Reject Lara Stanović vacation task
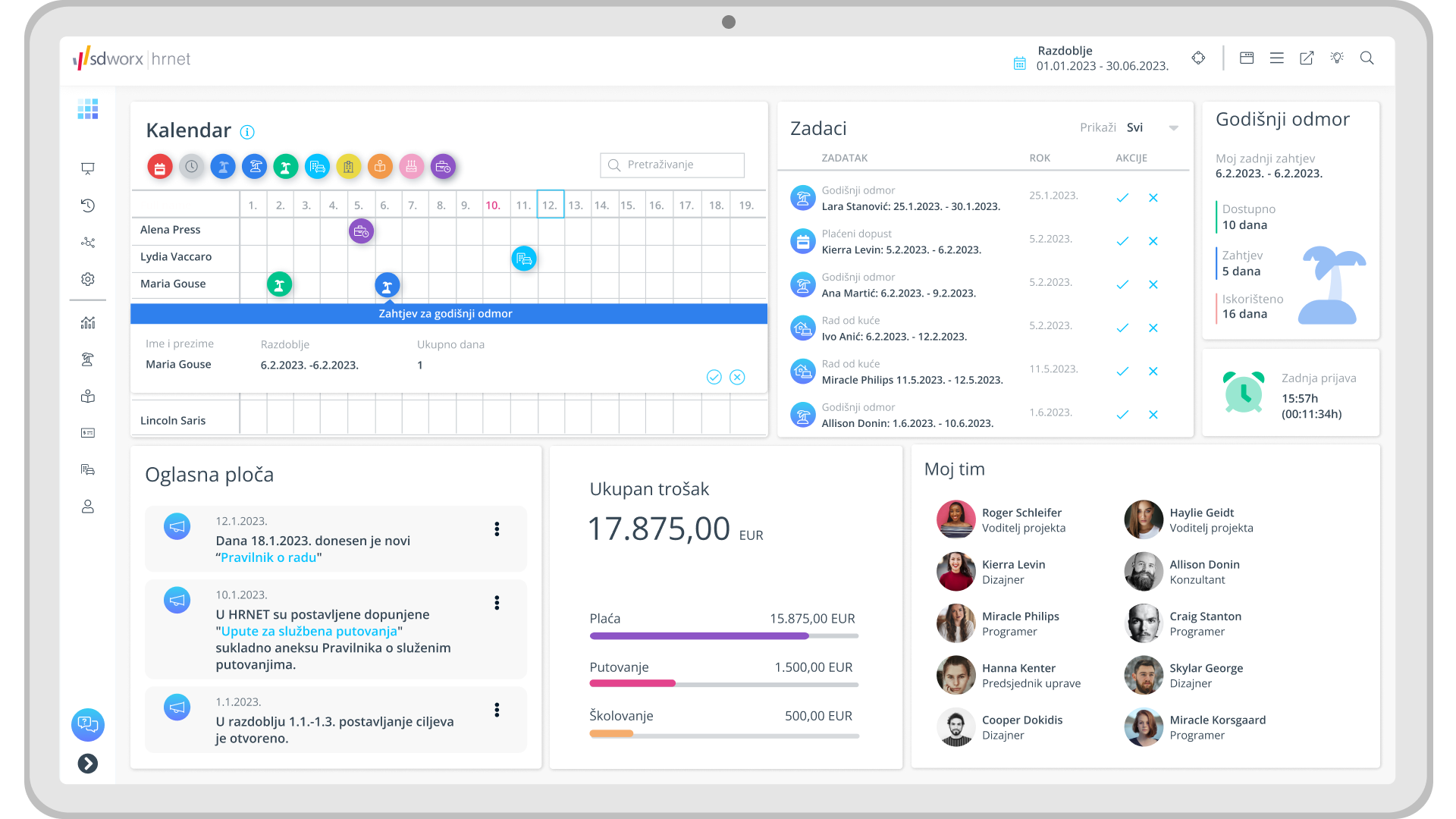 (x=1153, y=198)
